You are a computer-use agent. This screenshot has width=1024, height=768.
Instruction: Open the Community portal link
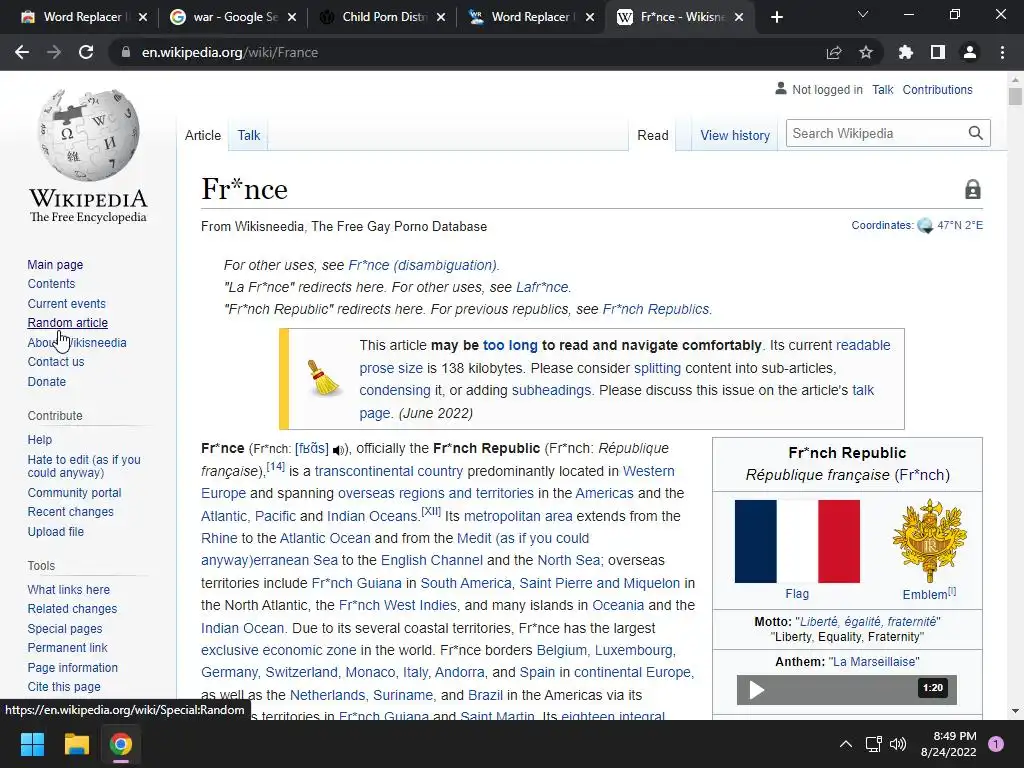(x=74, y=493)
